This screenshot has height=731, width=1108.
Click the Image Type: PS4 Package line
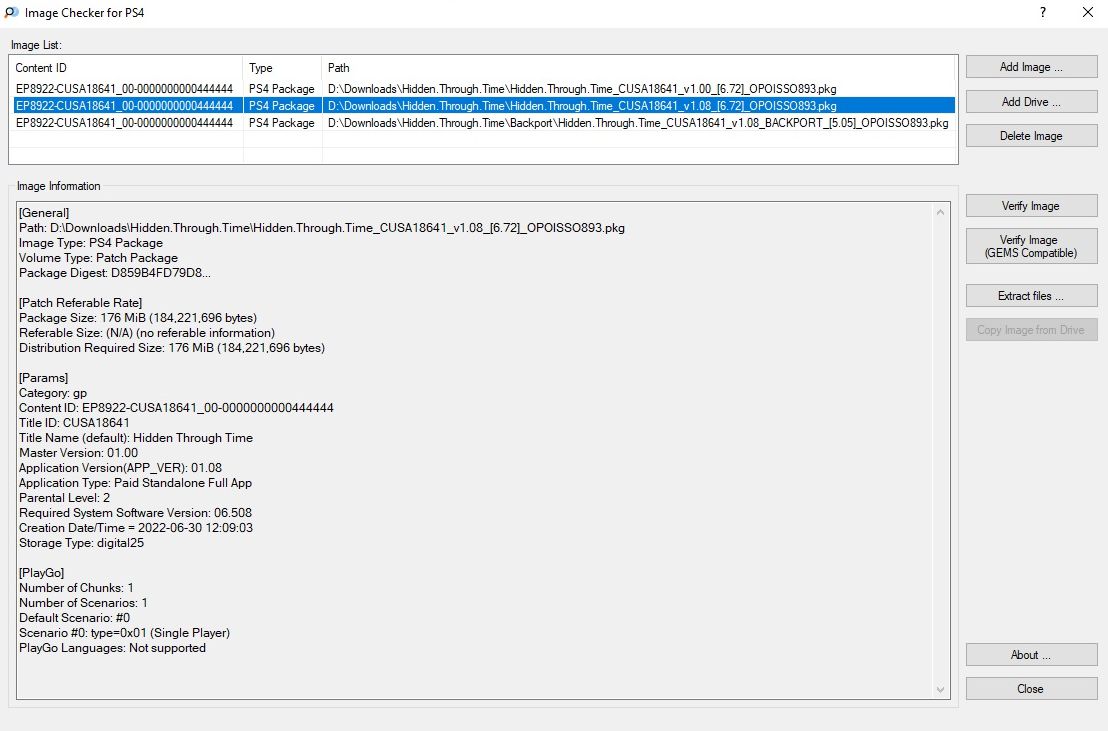[x=90, y=243]
